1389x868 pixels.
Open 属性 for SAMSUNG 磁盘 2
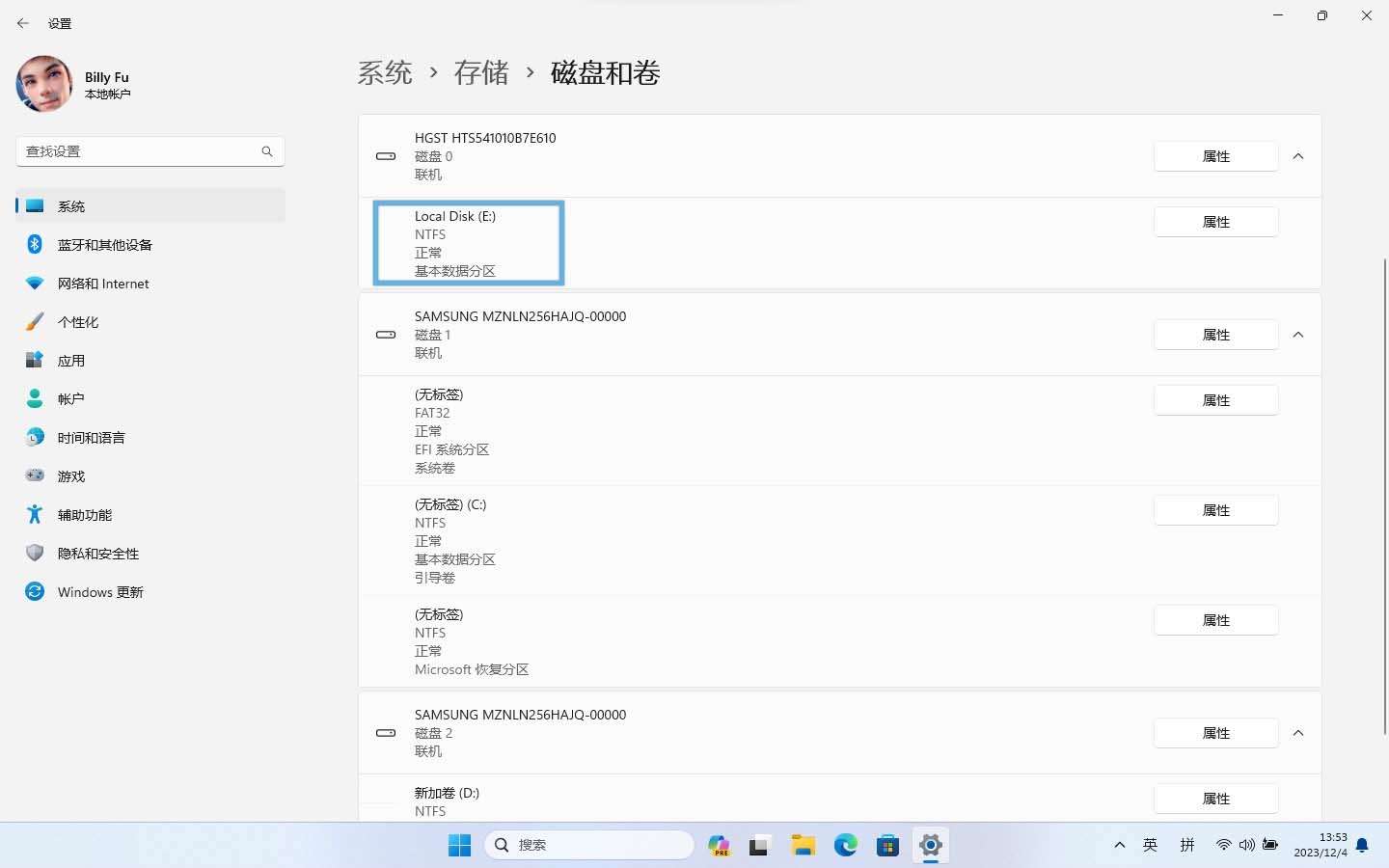click(1216, 733)
